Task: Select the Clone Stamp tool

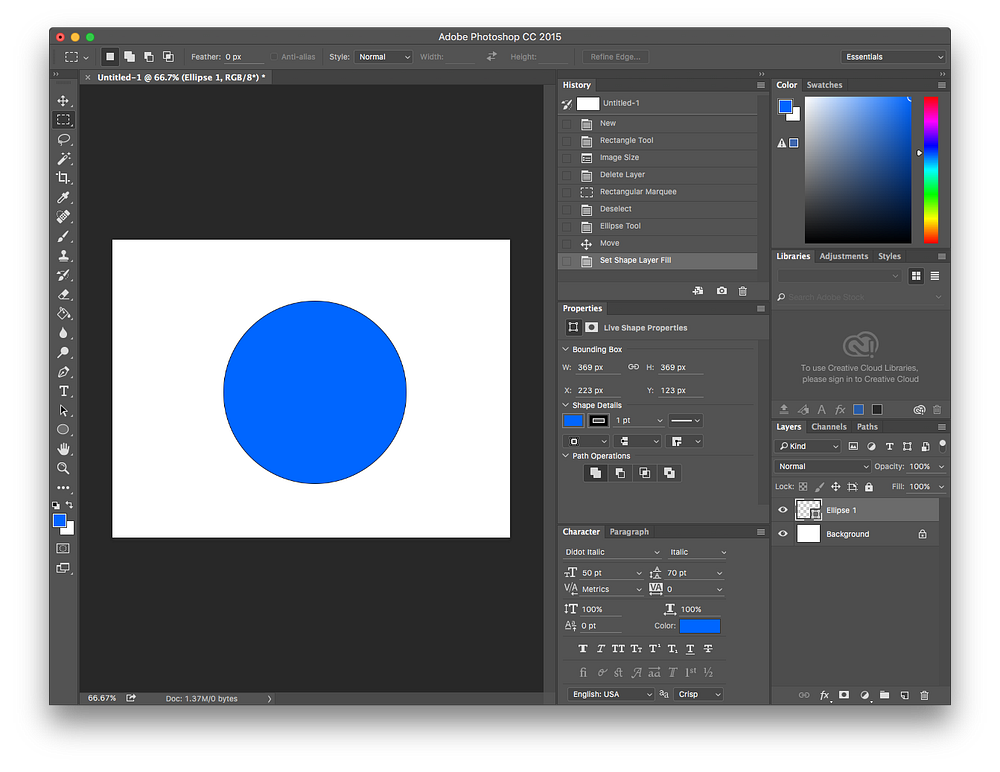Action: [x=63, y=255]
